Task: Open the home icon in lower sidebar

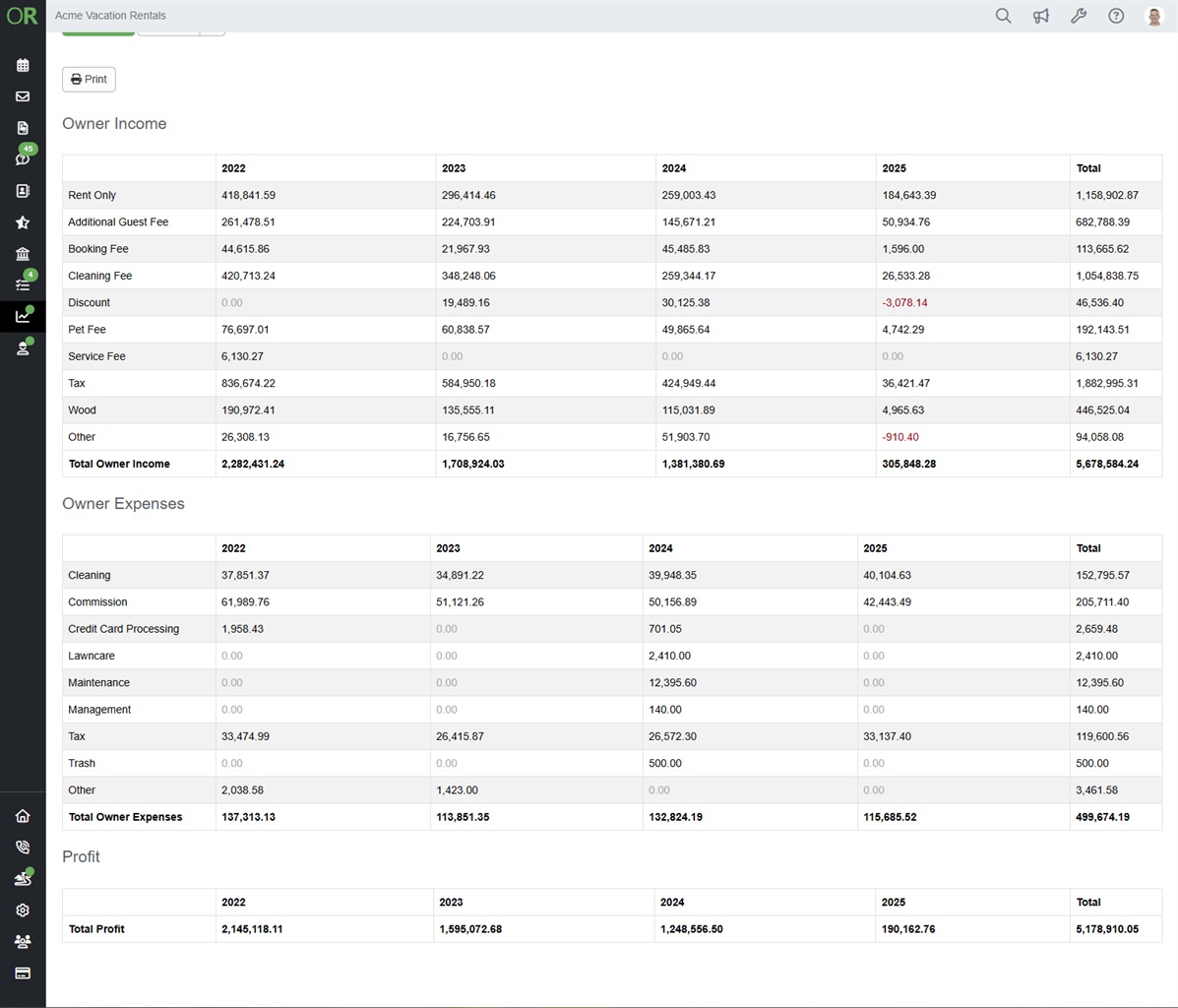Action: [x=23, y=816]
